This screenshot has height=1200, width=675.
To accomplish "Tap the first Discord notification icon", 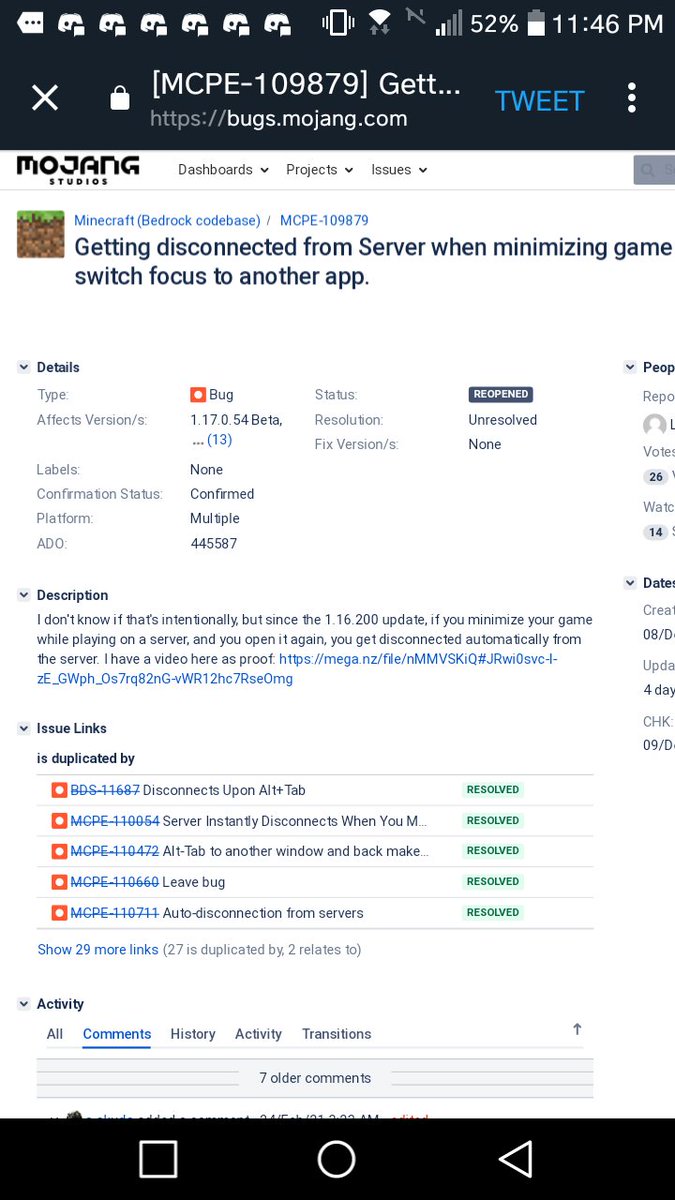I will (x=71, y=23).
